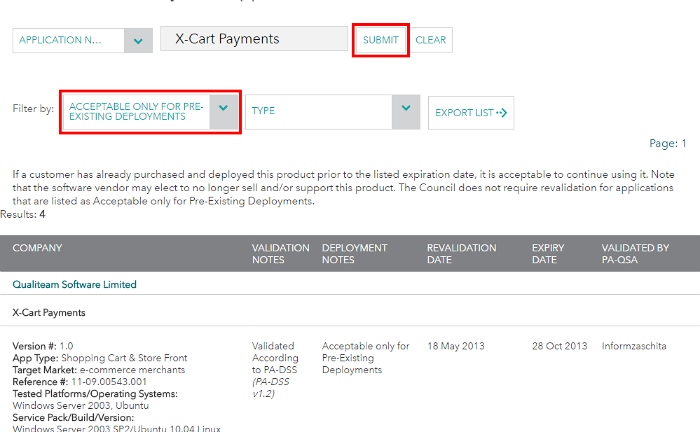700x432 pixels.
Task: Click the Informzaschita validator name
Action: [634, 346]
